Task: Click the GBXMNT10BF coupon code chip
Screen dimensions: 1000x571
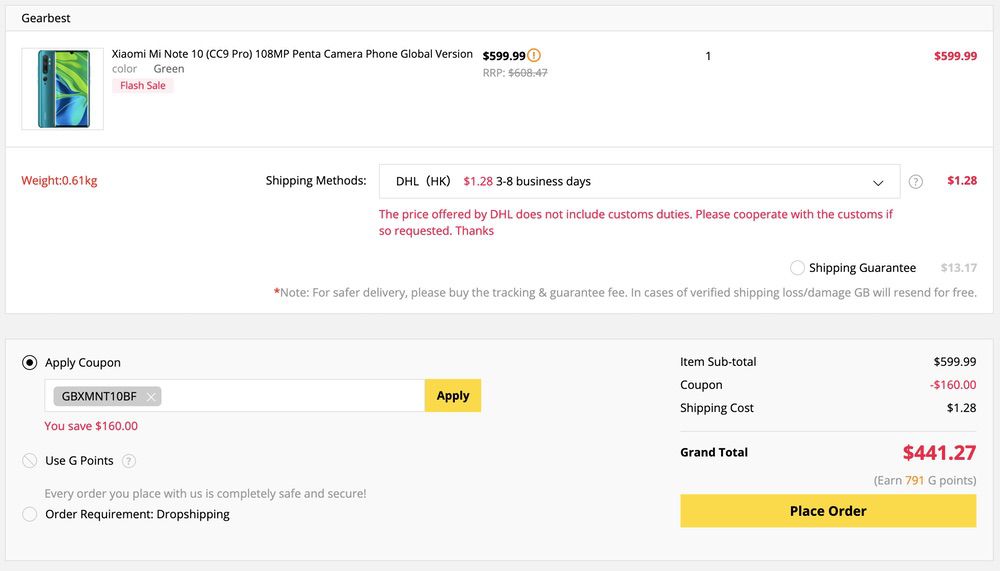Action: (x=98, y=397)
